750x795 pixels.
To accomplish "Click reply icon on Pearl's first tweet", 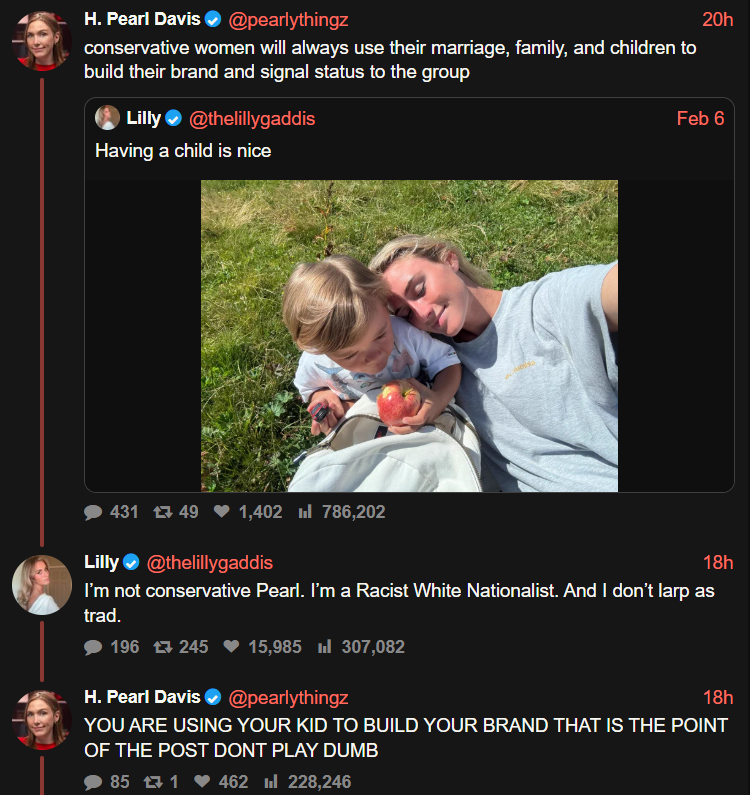I will click(x=94, y=512).
